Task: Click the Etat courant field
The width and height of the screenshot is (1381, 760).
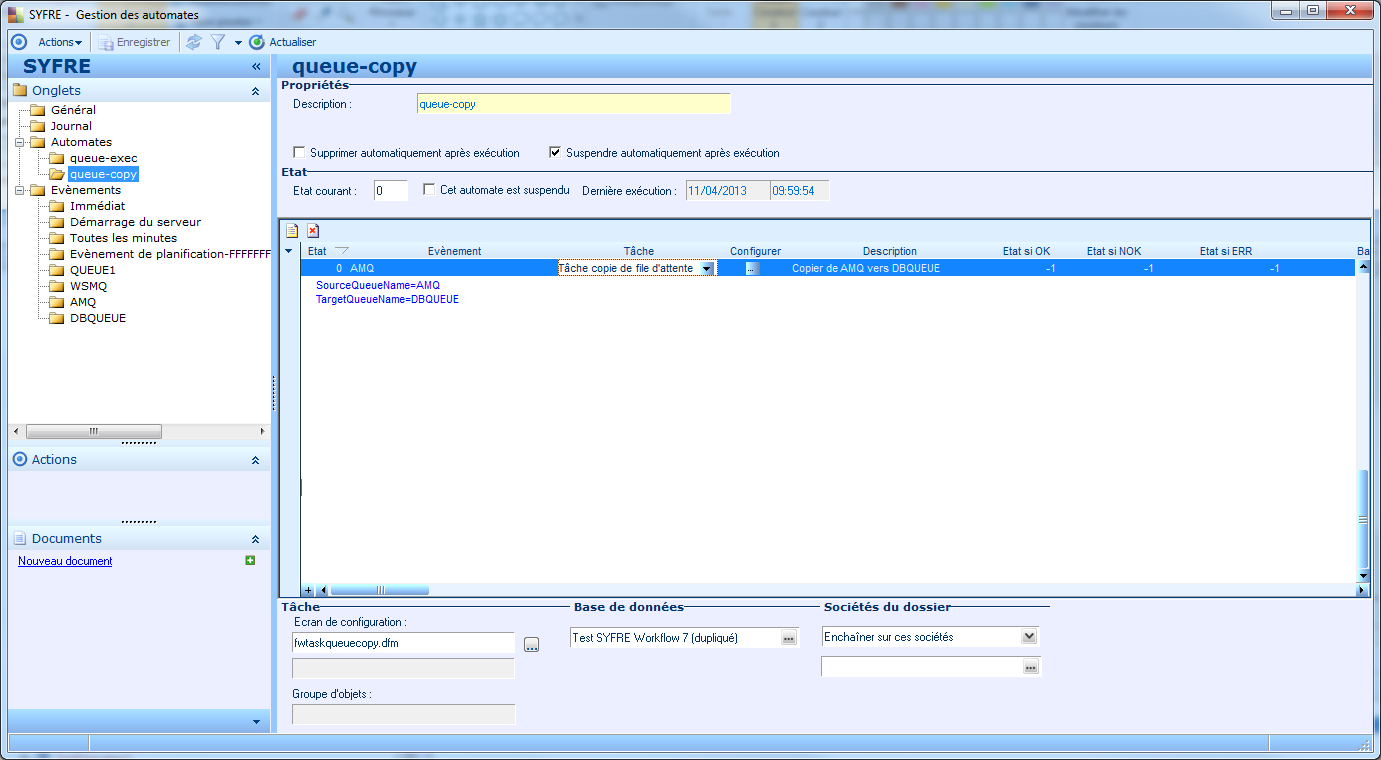Action: (x=391, y=190)
